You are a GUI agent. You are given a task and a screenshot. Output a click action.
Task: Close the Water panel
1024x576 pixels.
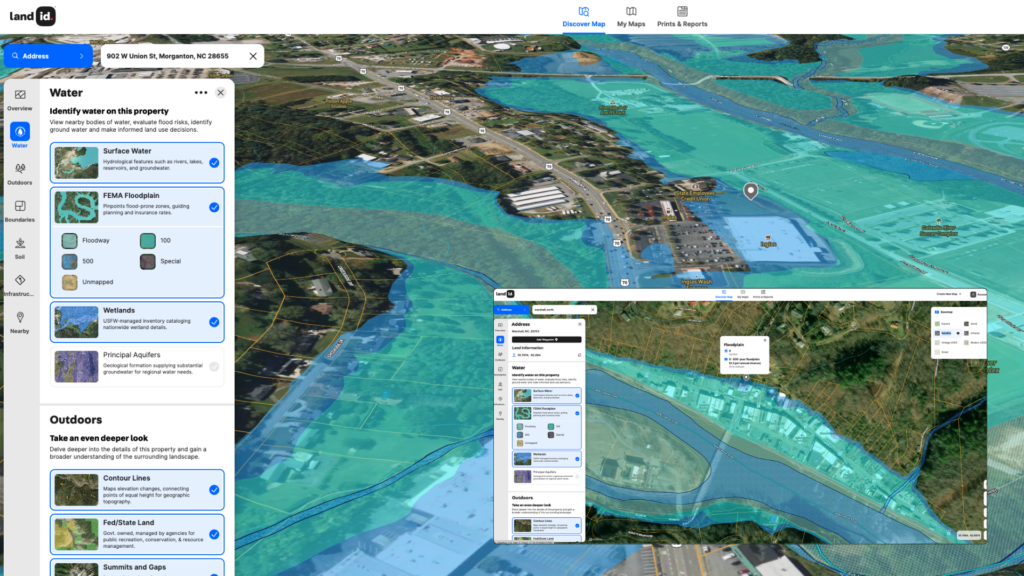coord(221,92)
